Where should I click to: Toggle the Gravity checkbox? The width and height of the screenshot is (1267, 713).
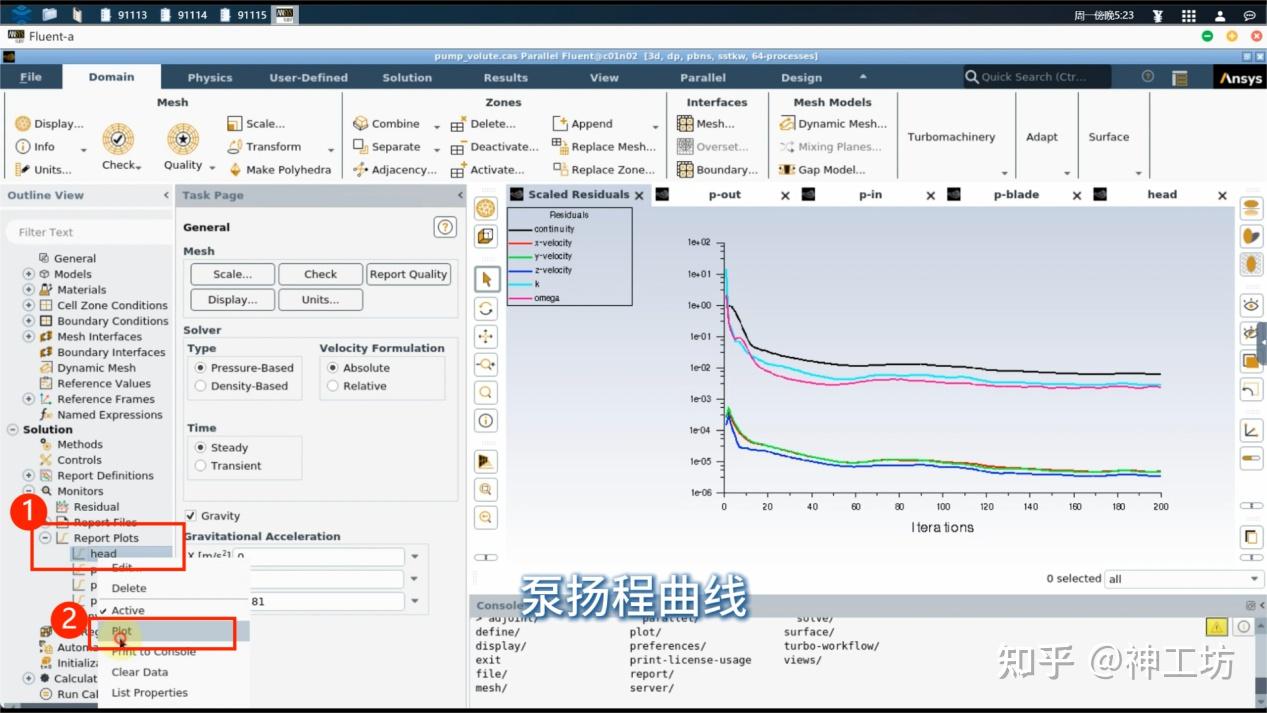(191, 516)
